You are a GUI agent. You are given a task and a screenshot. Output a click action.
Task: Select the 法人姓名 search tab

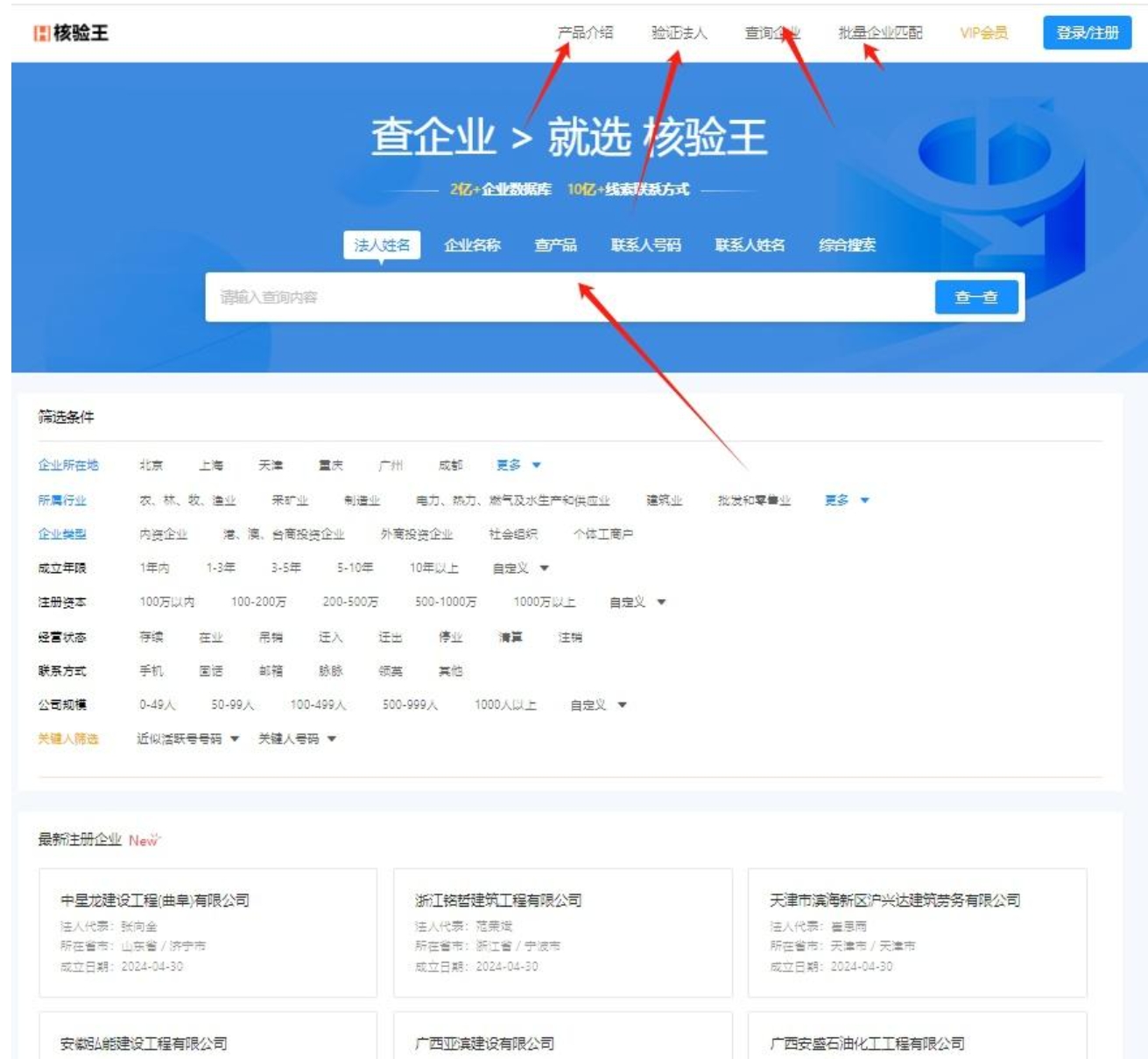(382, 245)
